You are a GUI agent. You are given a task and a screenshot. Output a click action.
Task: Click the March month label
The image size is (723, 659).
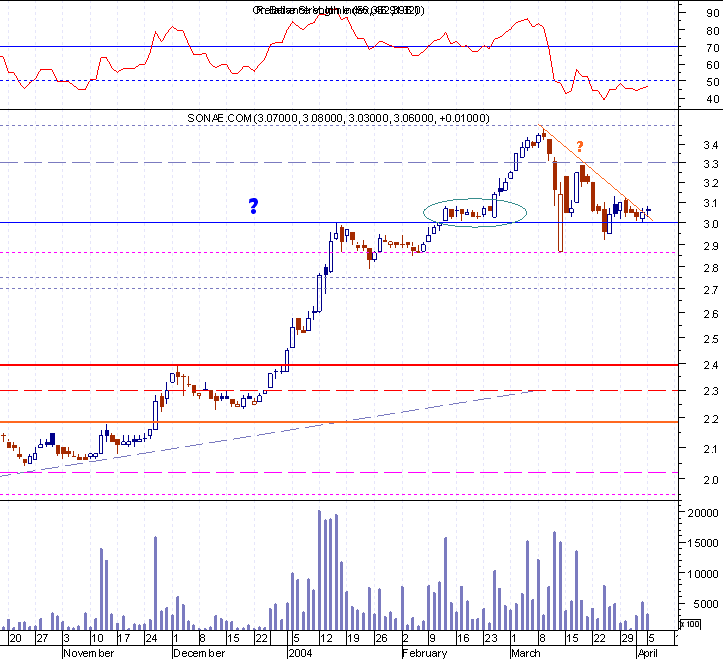(x=526, y=653)
